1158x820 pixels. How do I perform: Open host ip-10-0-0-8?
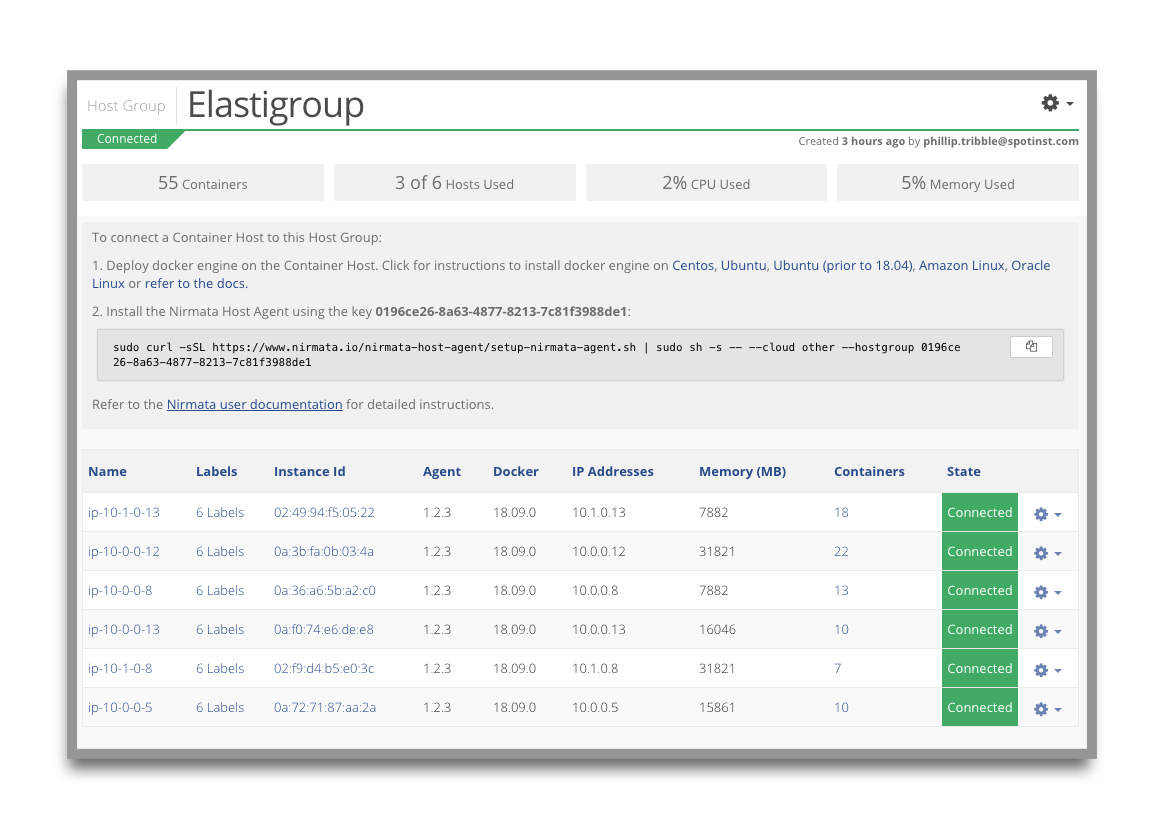(120, 590)
